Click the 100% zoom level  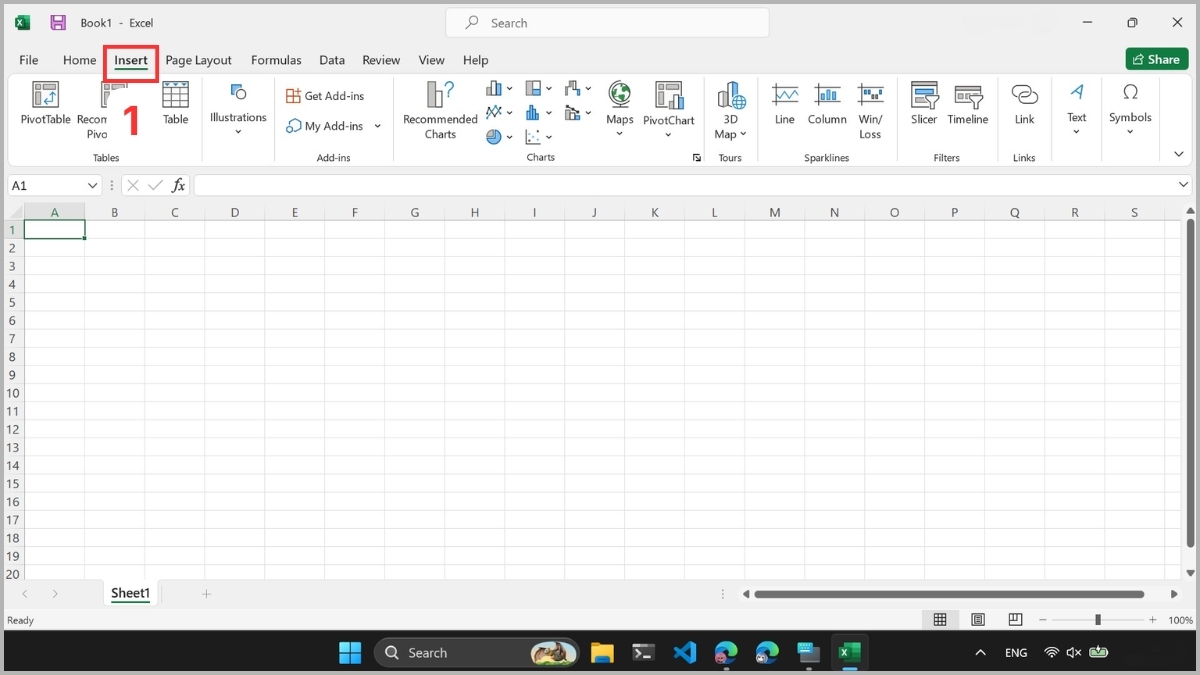[1180, 620]
